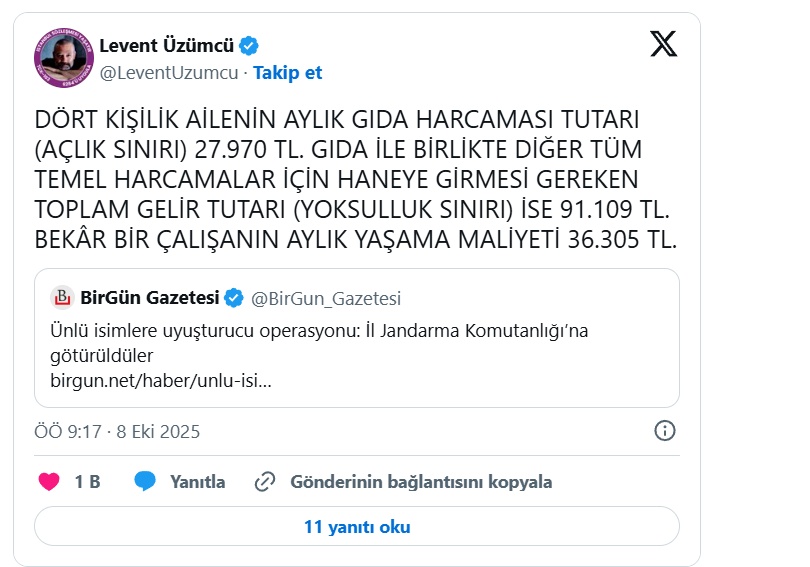The image size is (810, 567).
Task: Select Gönderinin bağlantısını kopyala
Action: (421, 482)
